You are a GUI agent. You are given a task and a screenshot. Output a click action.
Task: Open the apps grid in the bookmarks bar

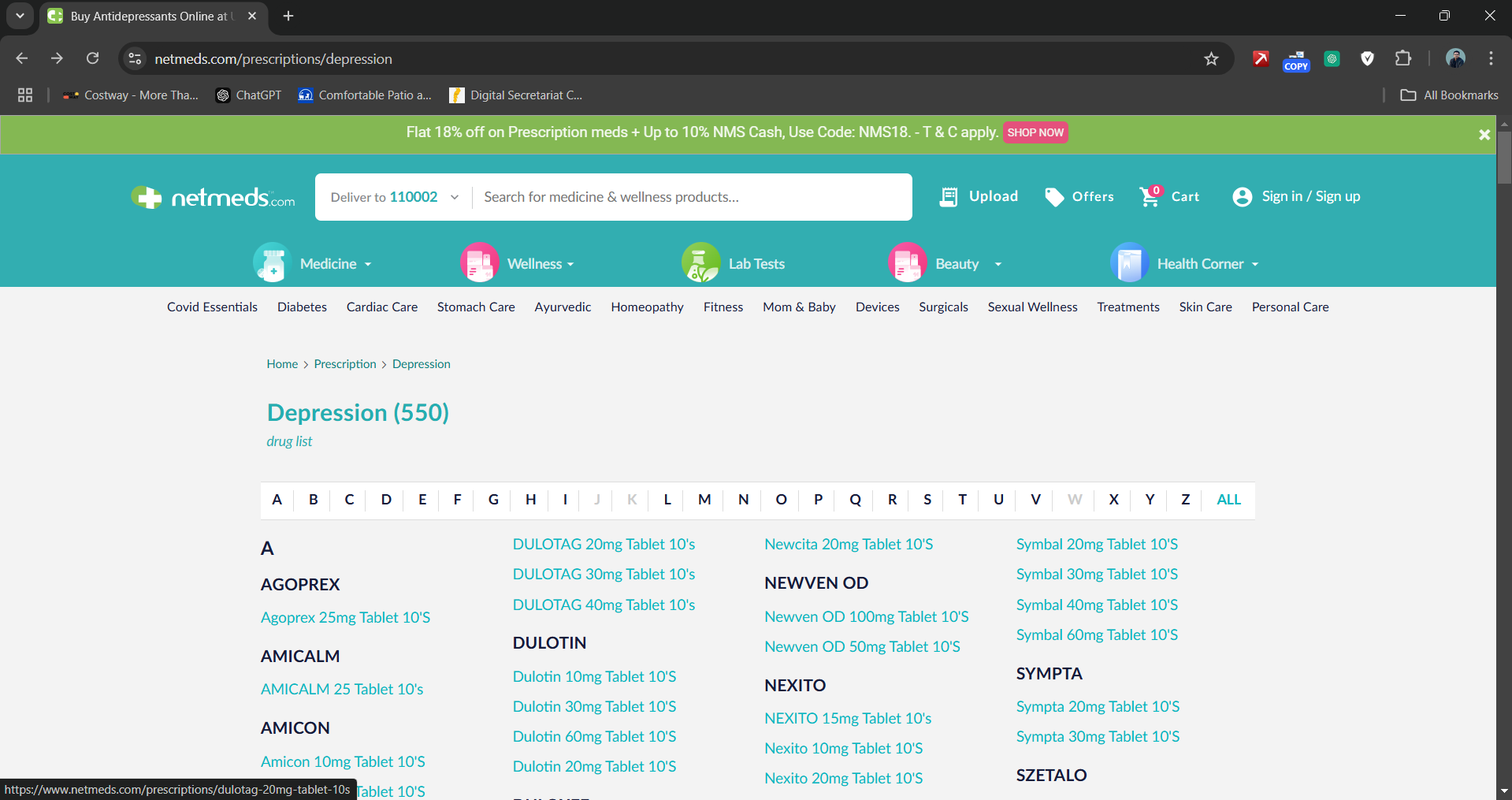point(25,95)
